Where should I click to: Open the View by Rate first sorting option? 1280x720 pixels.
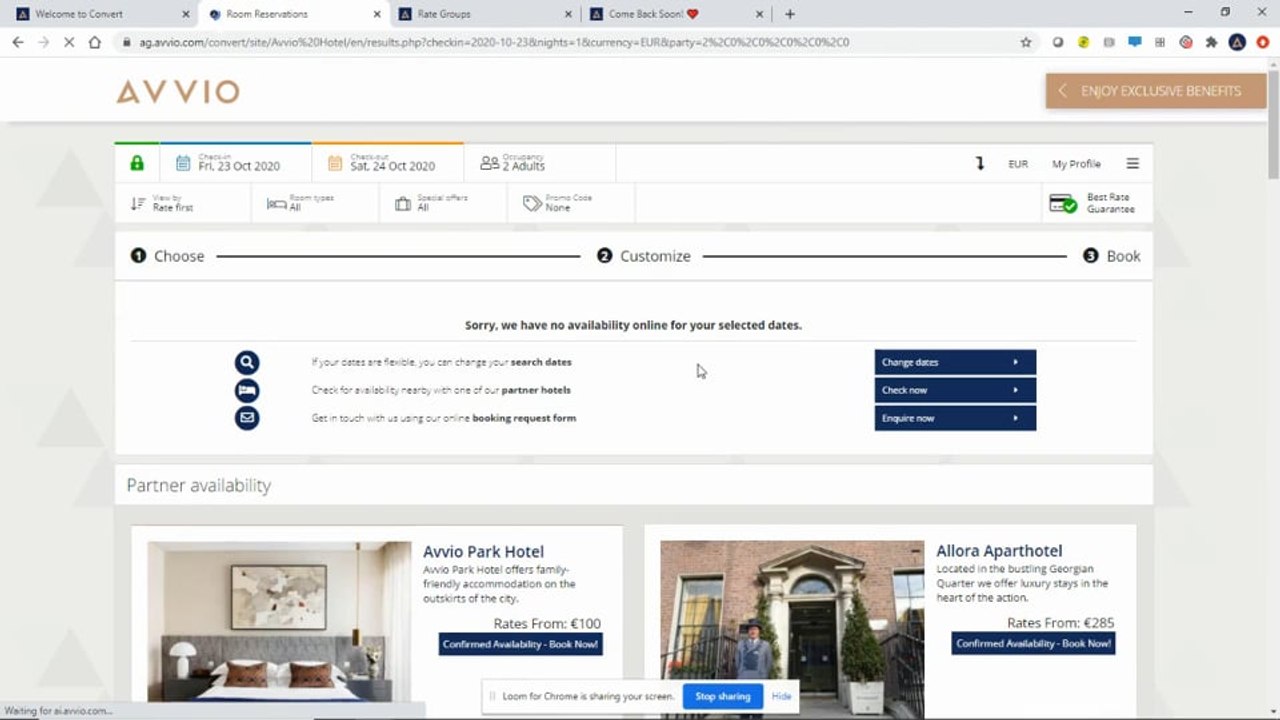183,203
